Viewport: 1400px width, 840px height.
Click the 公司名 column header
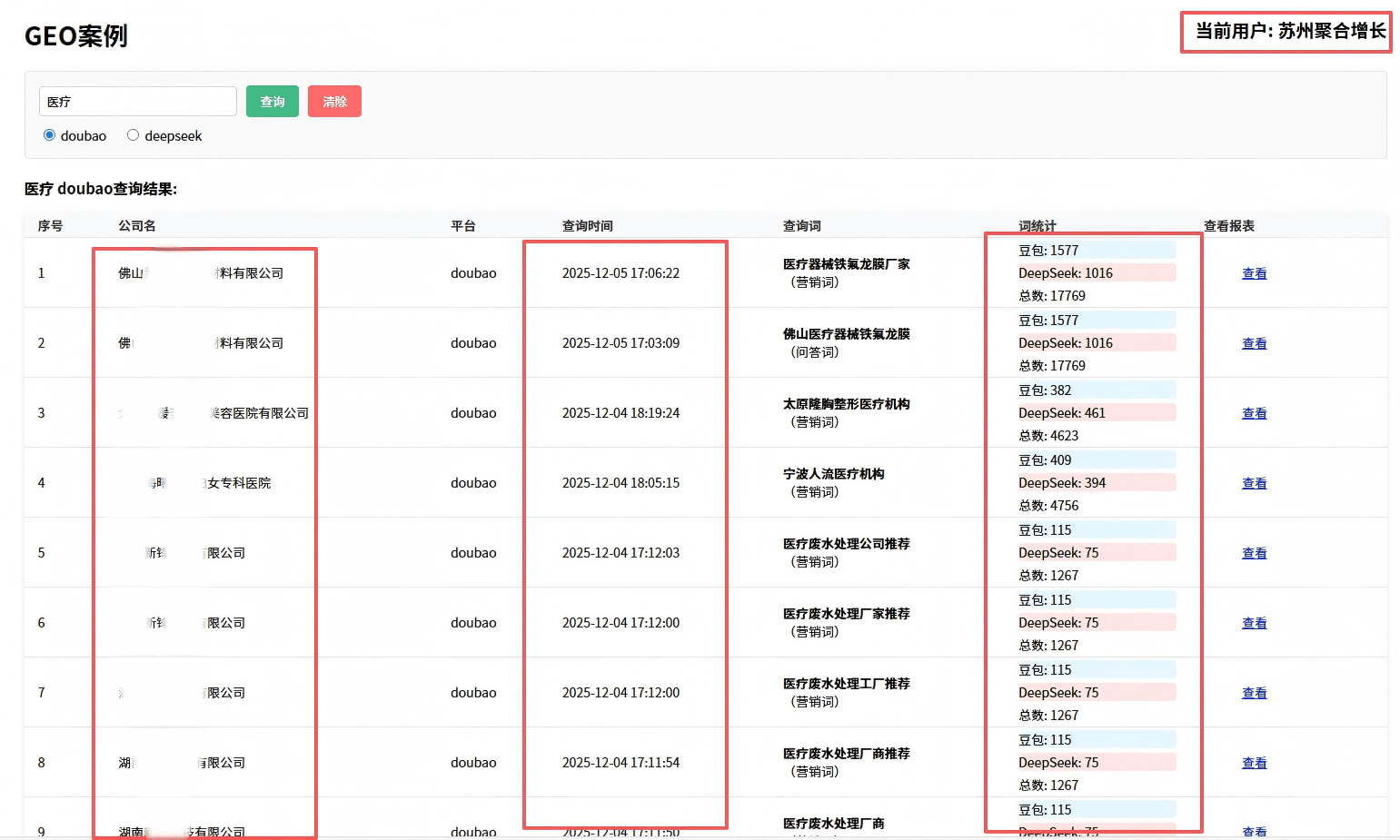tap(136, 226)
